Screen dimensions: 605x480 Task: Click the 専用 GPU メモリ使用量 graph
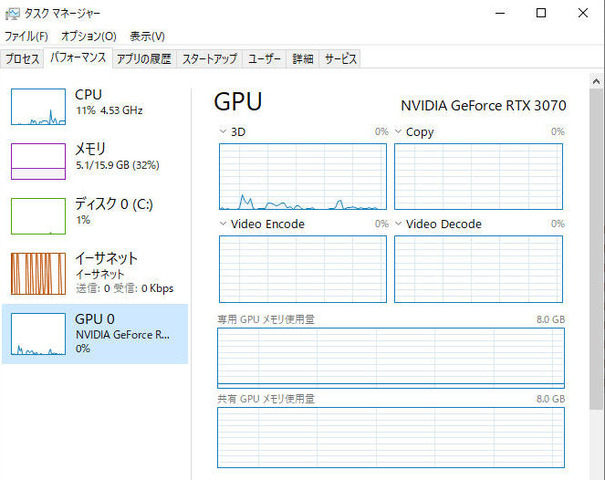391,358
